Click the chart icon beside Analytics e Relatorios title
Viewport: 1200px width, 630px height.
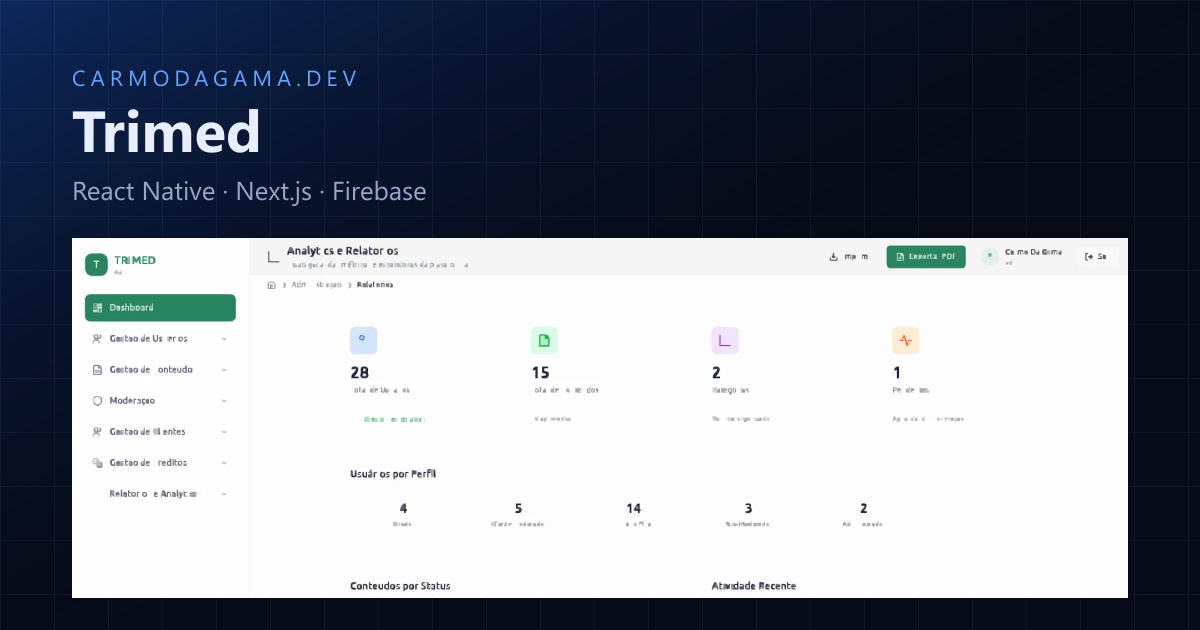273,256
